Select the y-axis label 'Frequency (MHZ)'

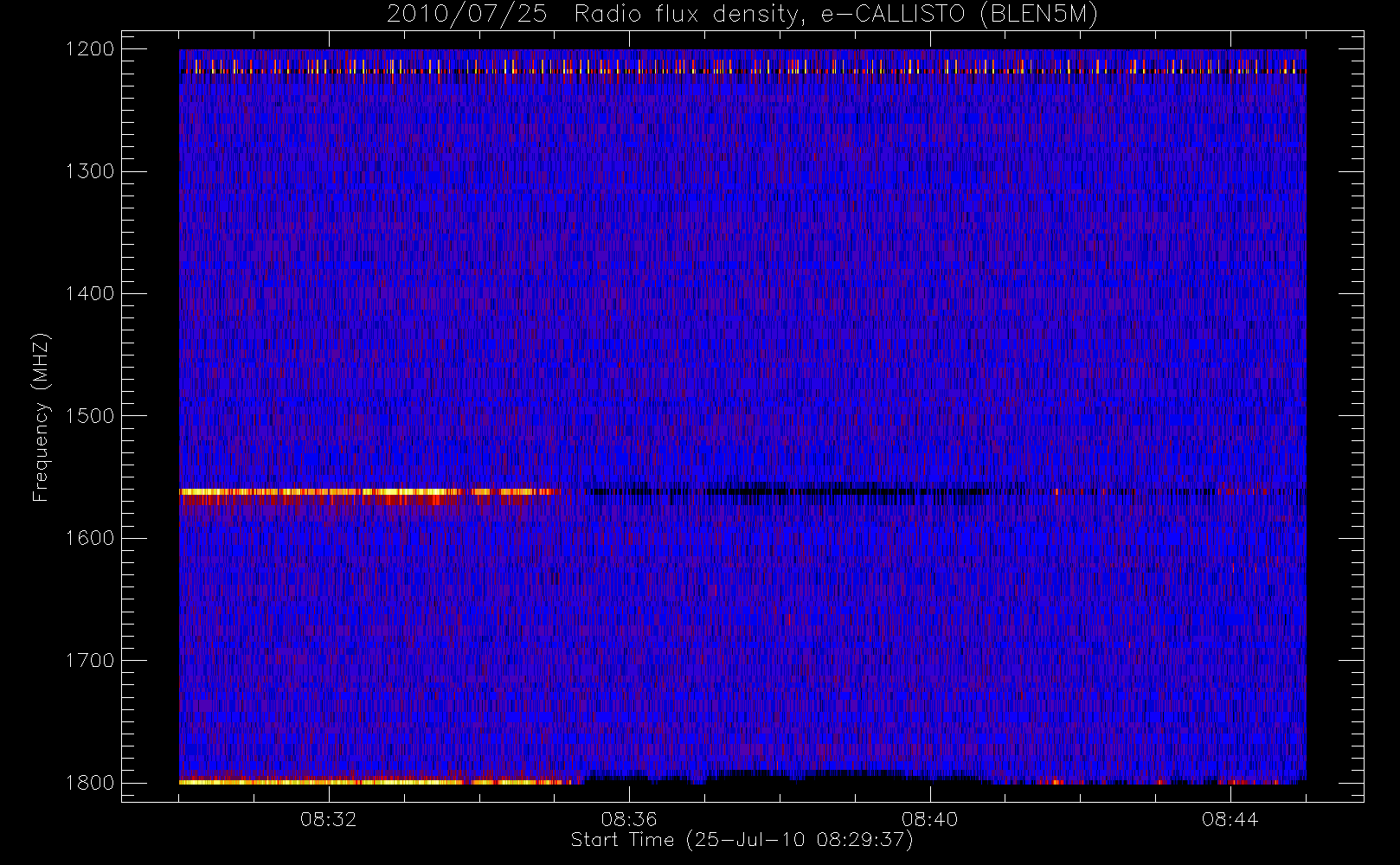click(x=41, y=417)
